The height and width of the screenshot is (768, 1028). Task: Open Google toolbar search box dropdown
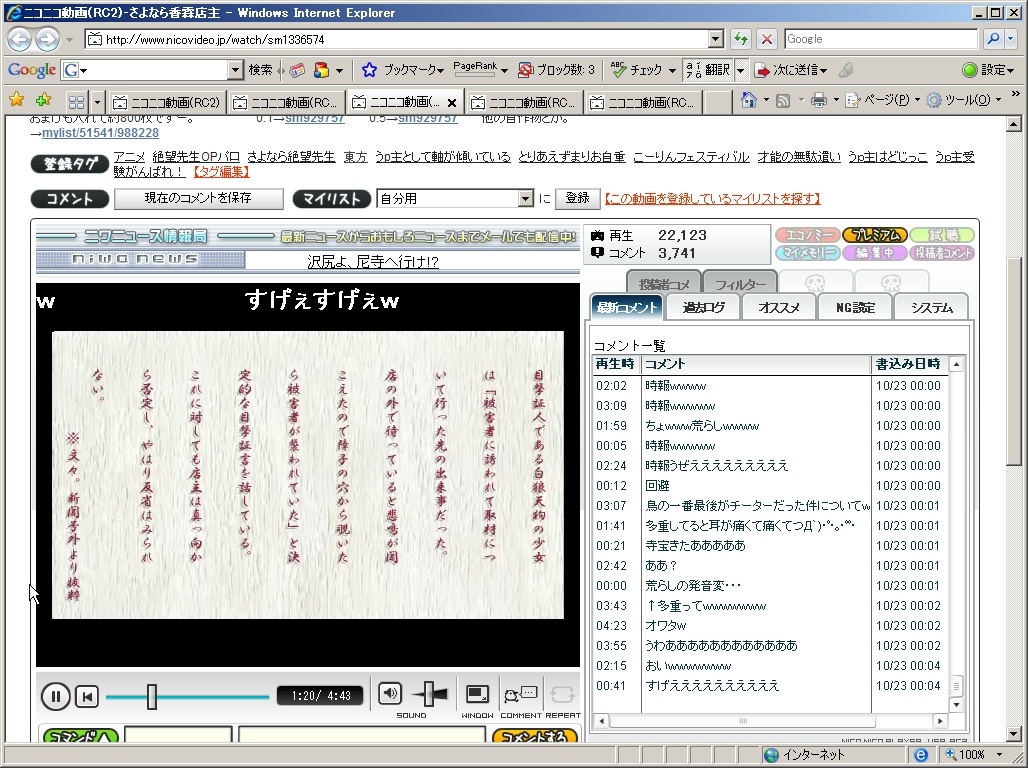click(235, 70)
